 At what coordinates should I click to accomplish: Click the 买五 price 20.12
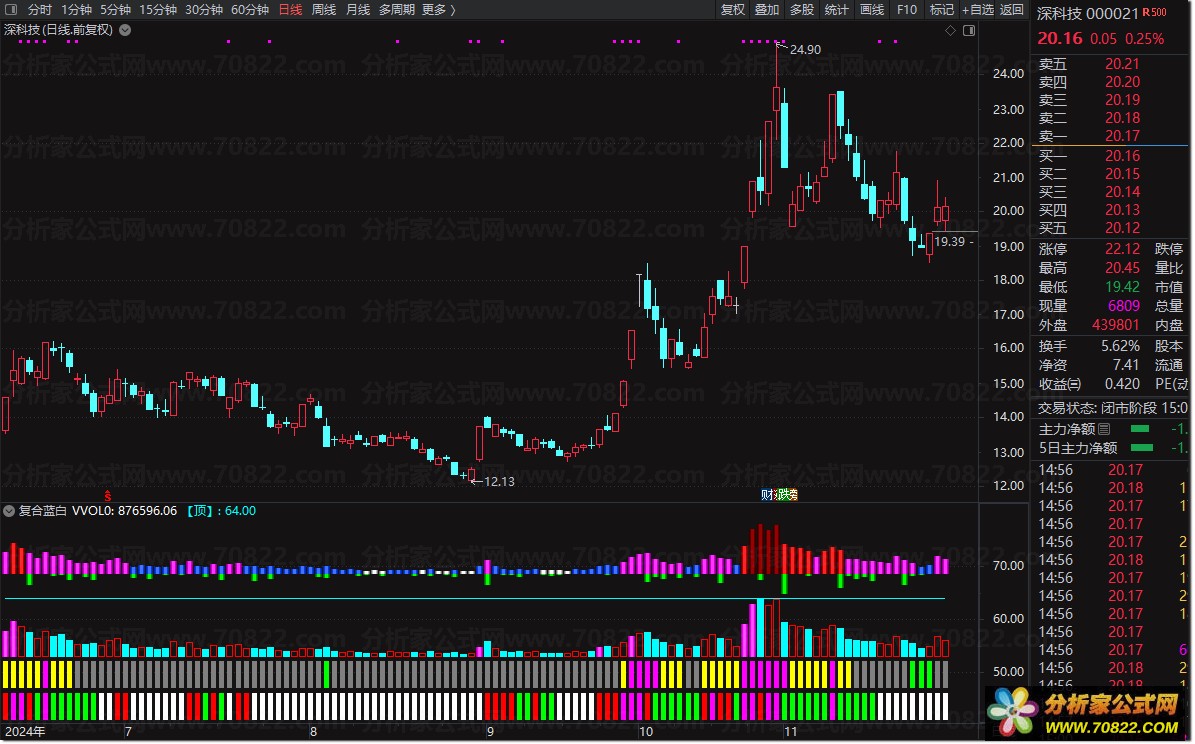click(1123, 228)
